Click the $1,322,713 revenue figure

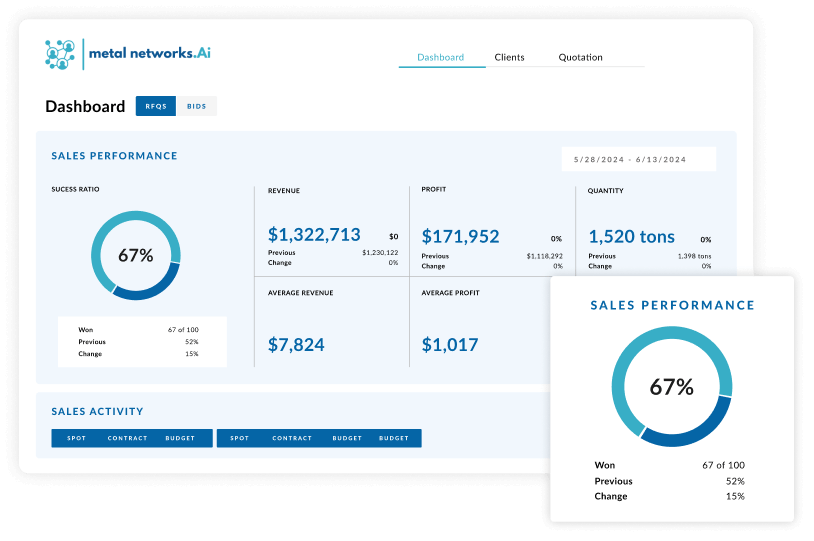click(x=314, y=236)
